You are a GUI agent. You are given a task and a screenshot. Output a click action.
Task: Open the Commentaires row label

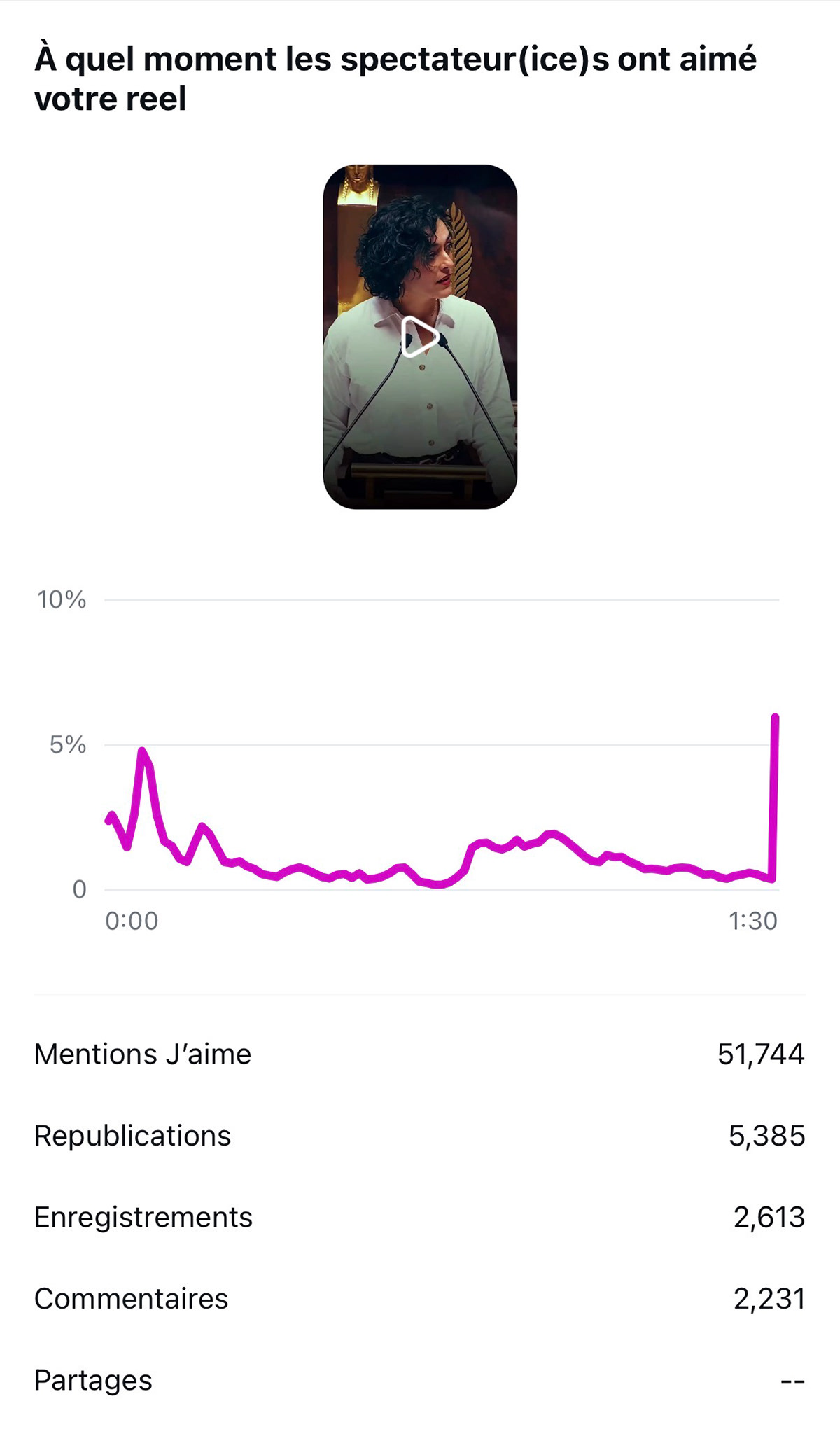click(131, 1299)
